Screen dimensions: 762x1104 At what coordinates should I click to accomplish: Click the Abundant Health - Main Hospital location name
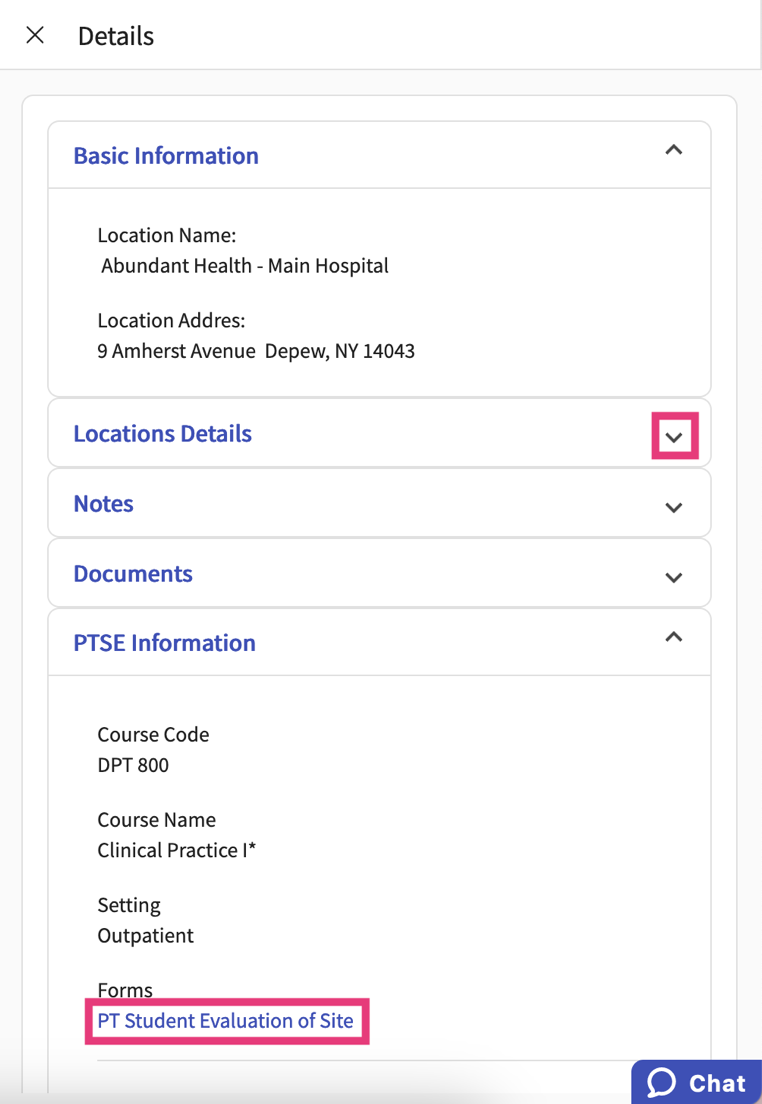click(243, 265)
